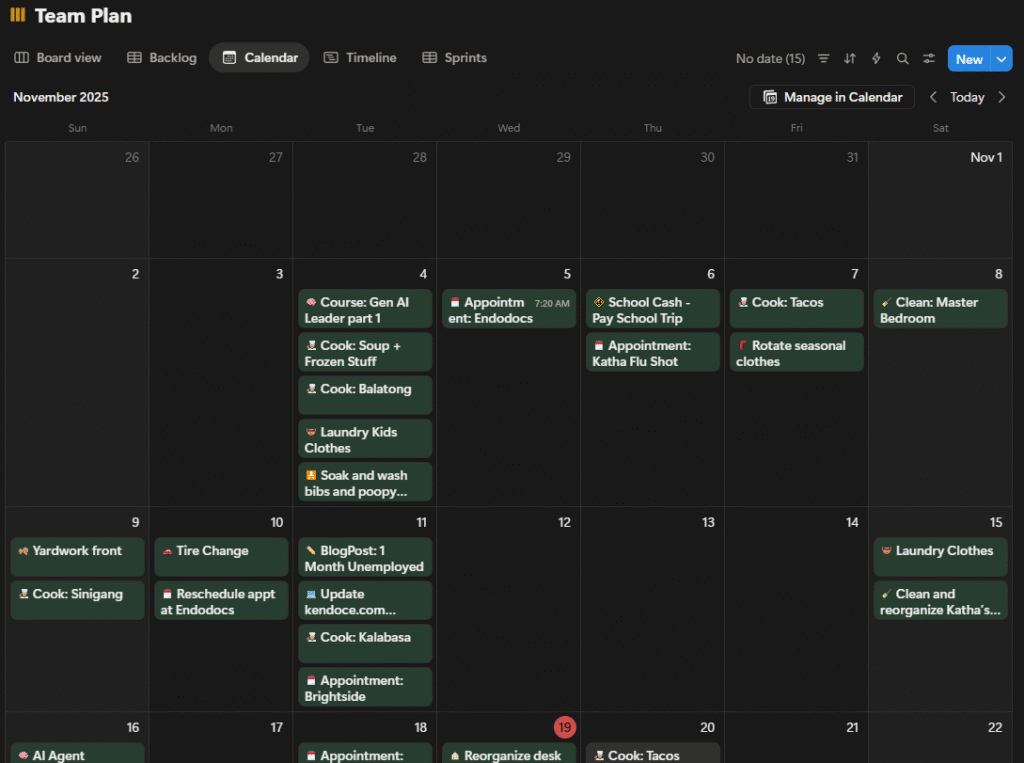Open the New button's dropdown arrow
The image size is (1024, 763).
(x=1000, y=58)
